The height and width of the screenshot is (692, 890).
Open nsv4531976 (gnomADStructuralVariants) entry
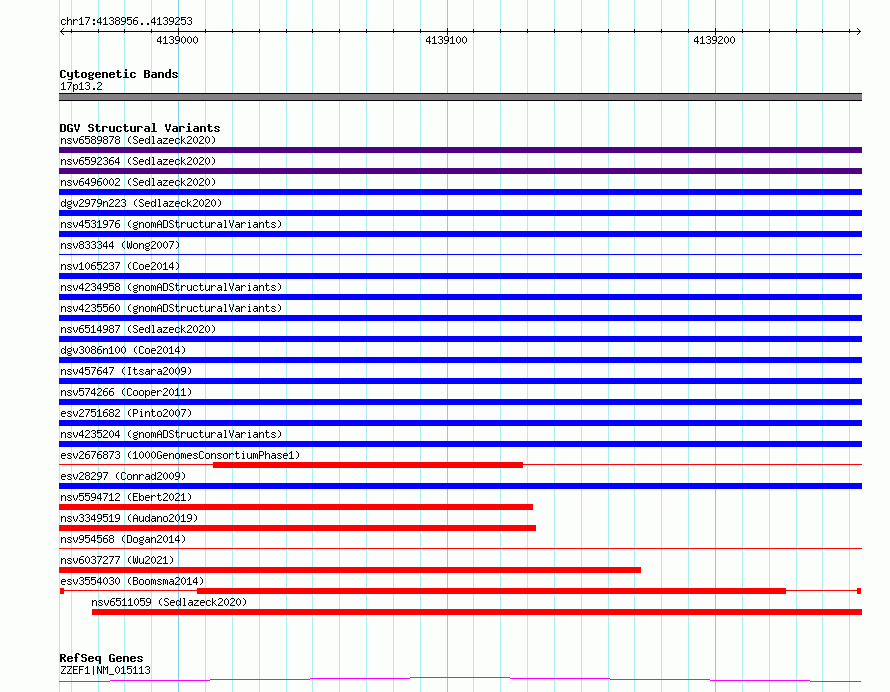[x=171, y=224]
